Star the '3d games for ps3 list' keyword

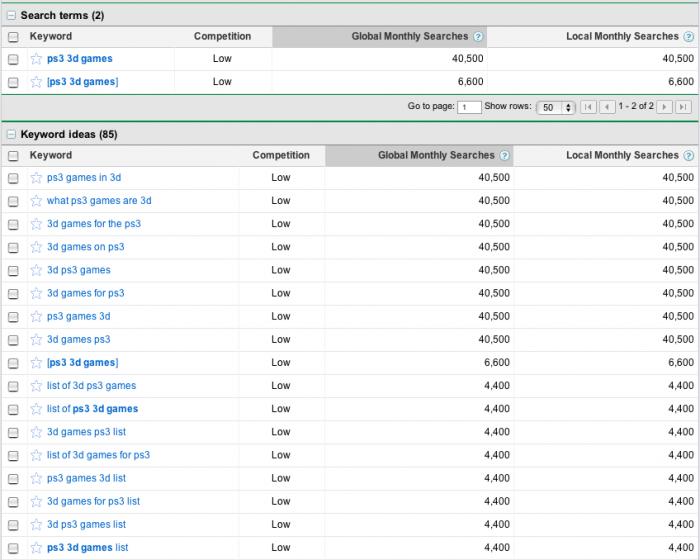click(36, 501)
